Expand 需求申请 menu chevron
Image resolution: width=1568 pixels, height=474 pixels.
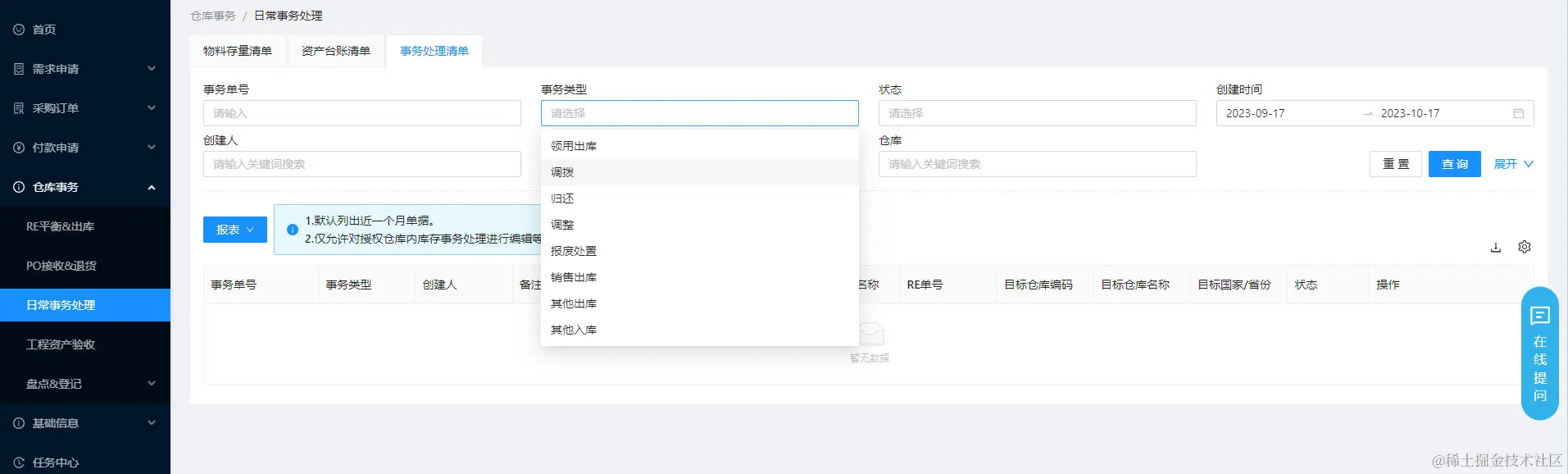pyautogui.click(x=152, y=69)
